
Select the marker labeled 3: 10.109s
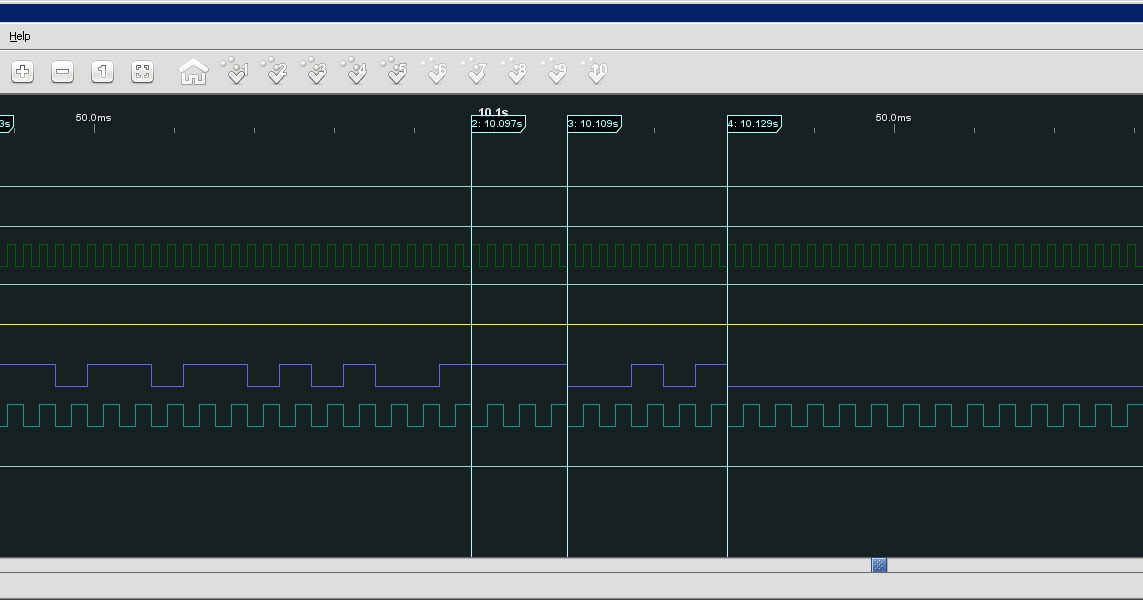pos(593,123)
